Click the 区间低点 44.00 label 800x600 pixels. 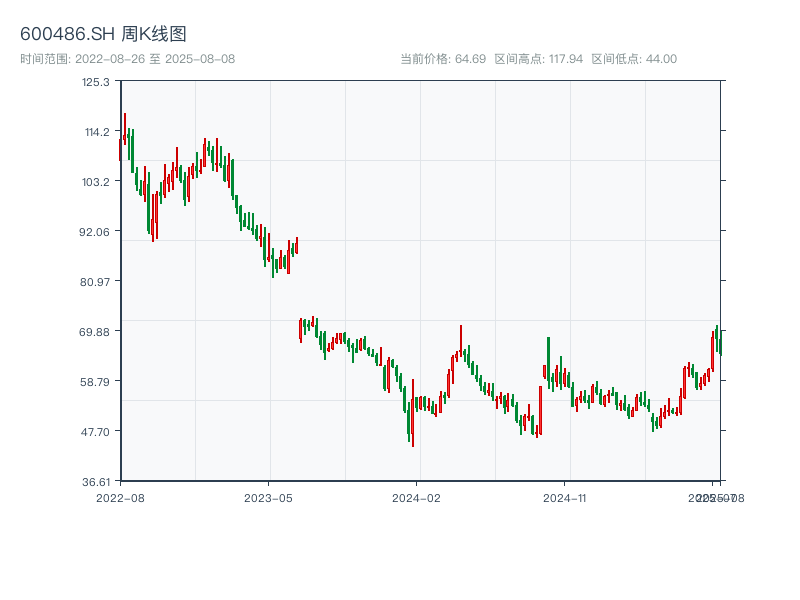click(634, 59)
